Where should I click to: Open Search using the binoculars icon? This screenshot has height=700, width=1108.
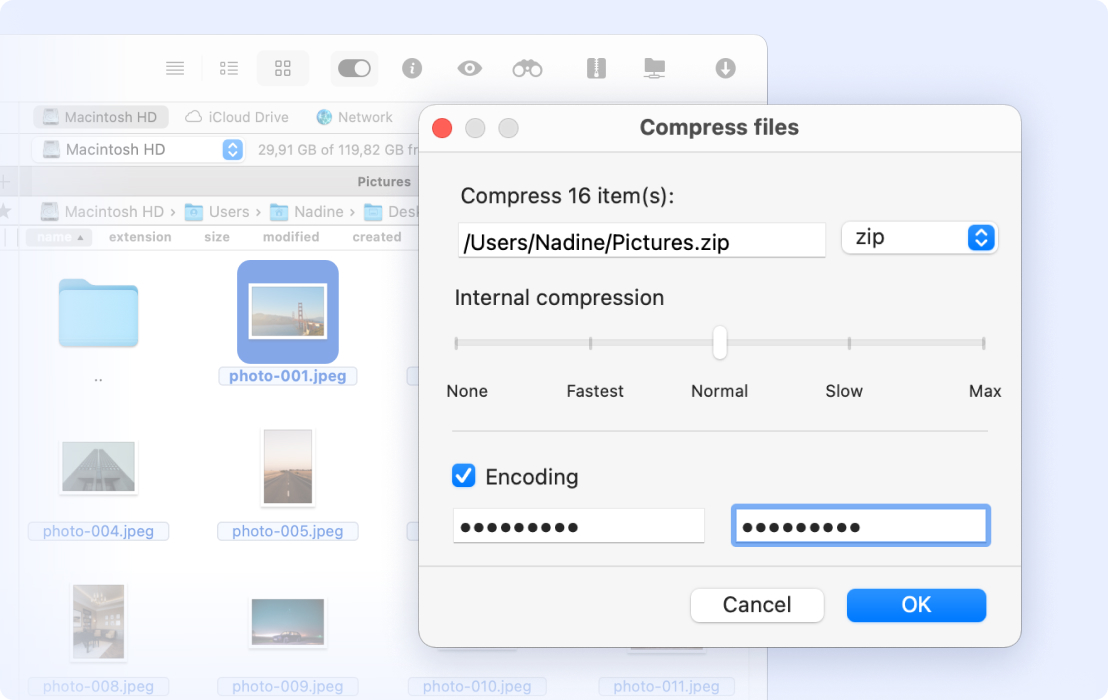(527, 68)
